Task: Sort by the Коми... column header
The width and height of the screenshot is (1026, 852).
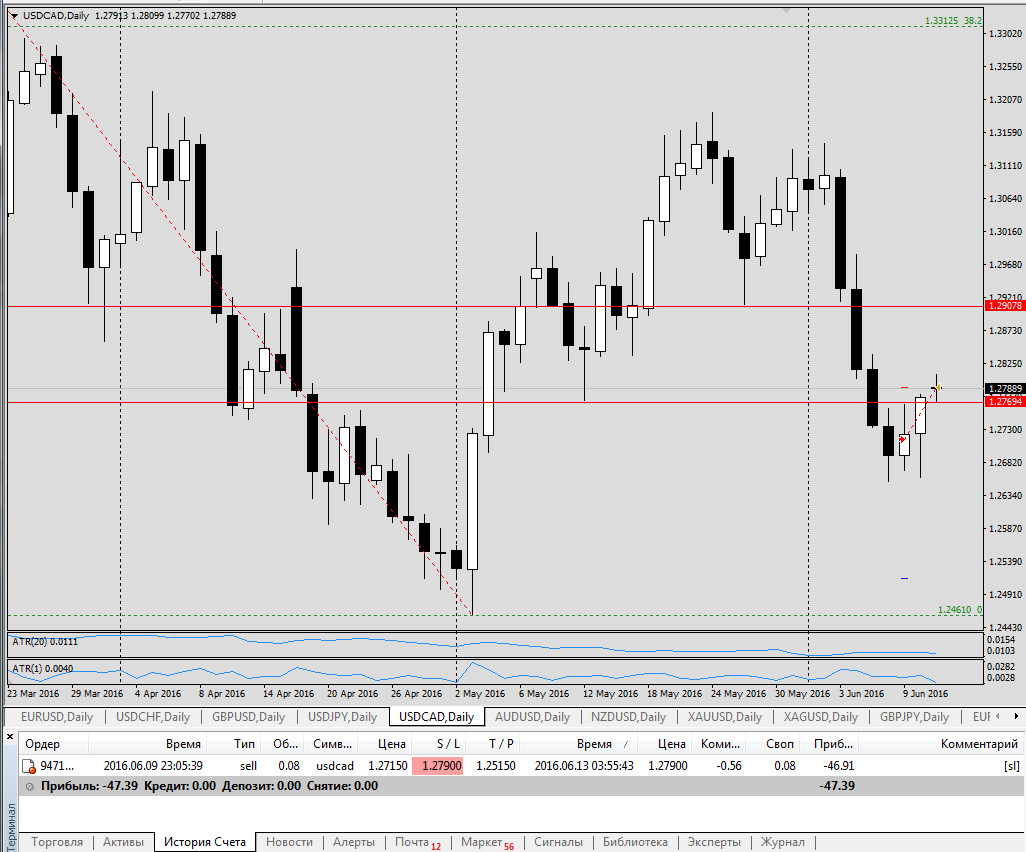Action: click(x=720, y=744)
